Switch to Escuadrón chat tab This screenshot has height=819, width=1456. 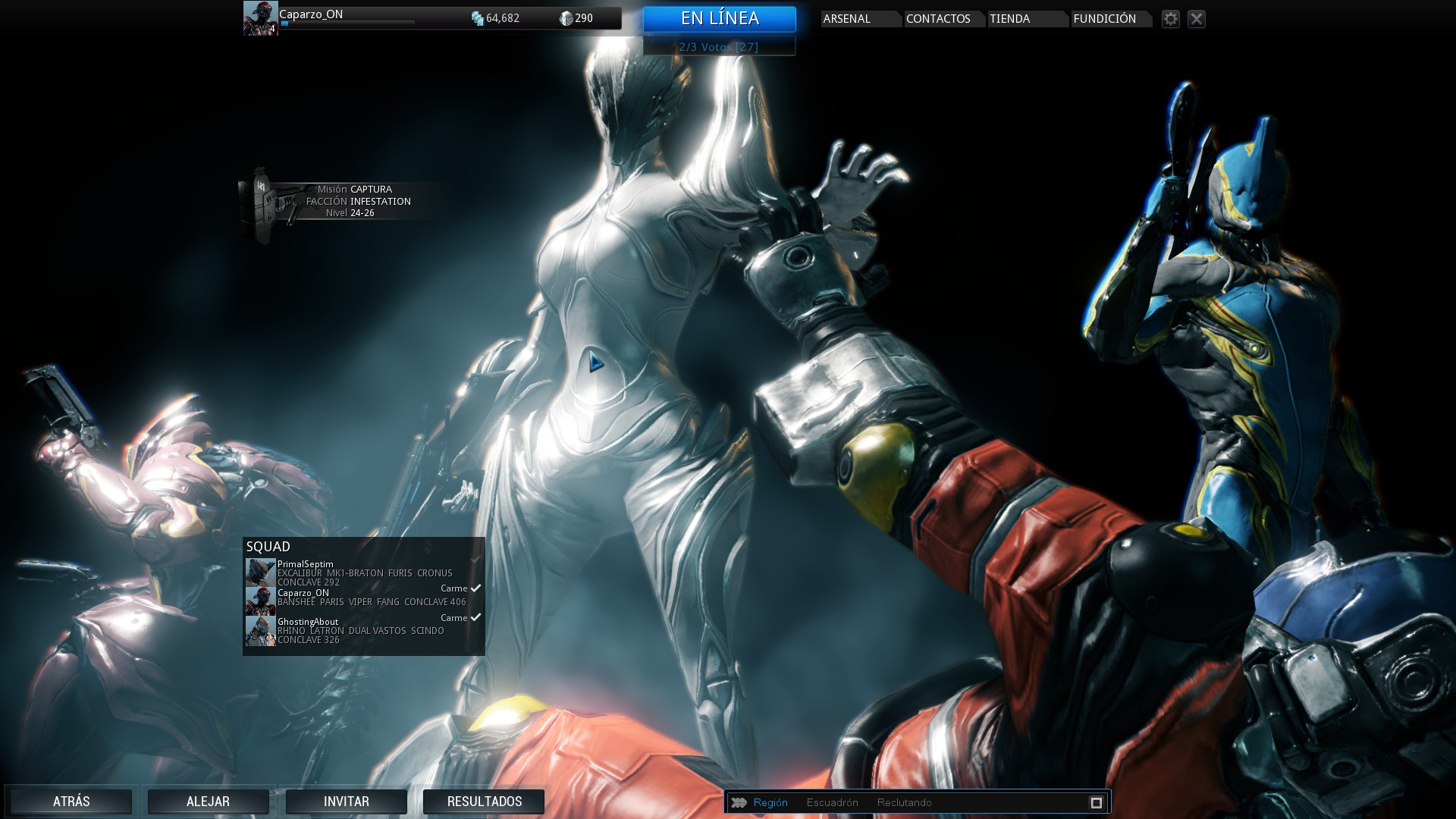click(832, 802)
